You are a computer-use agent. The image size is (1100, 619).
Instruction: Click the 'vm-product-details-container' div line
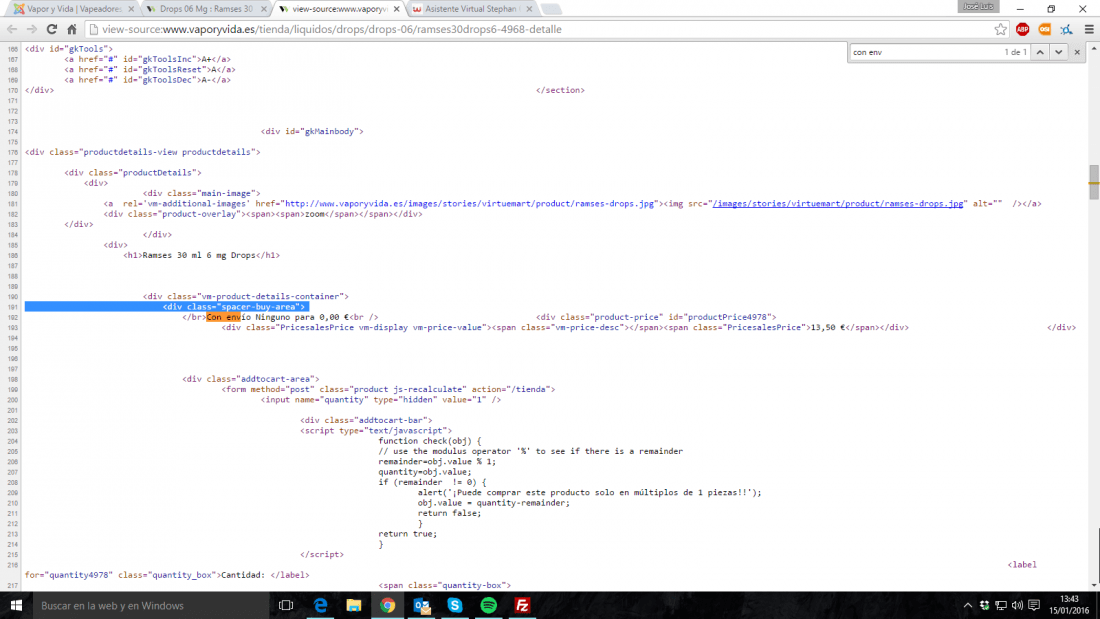(246, 296)
